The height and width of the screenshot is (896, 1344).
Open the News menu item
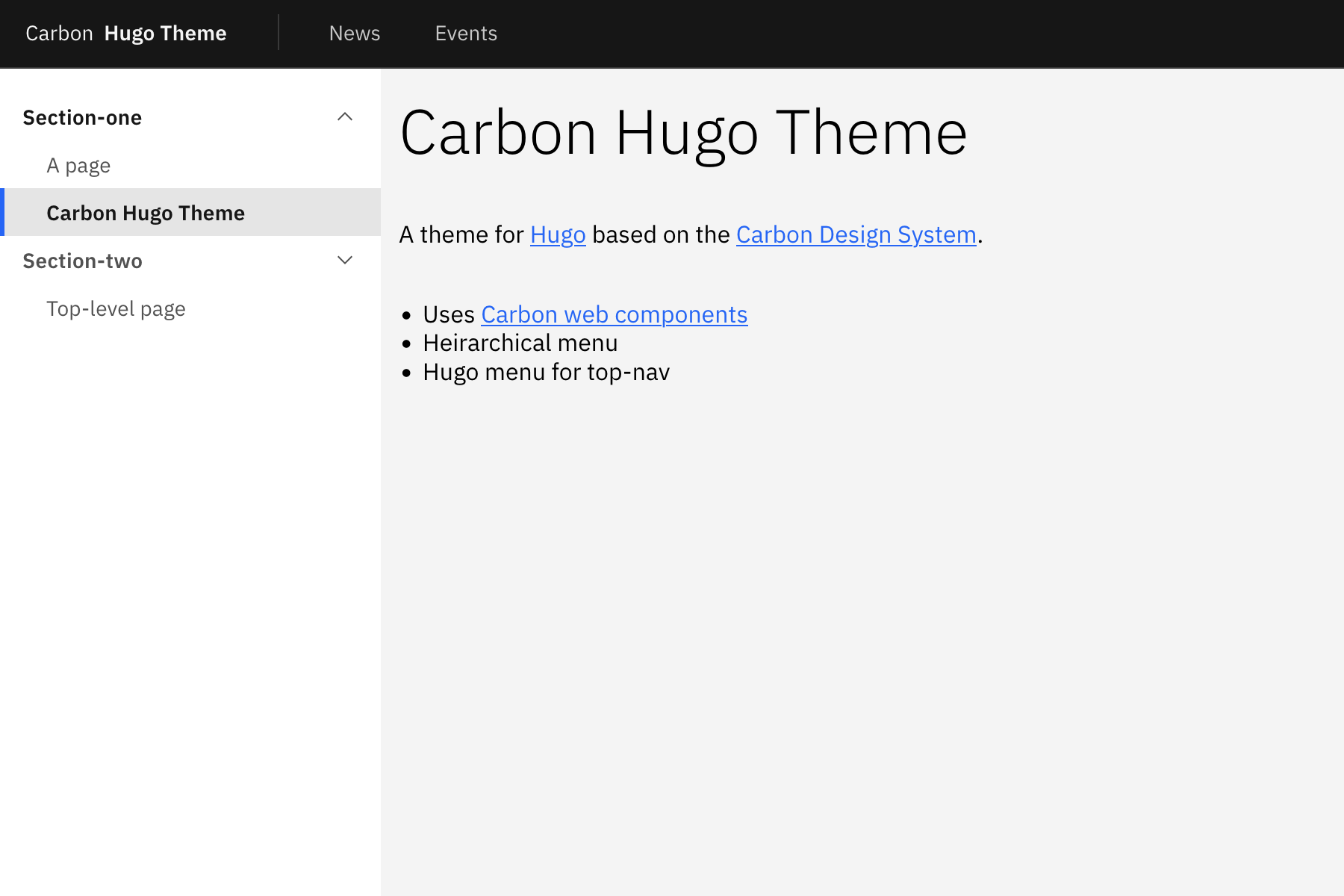click(355, 34)
